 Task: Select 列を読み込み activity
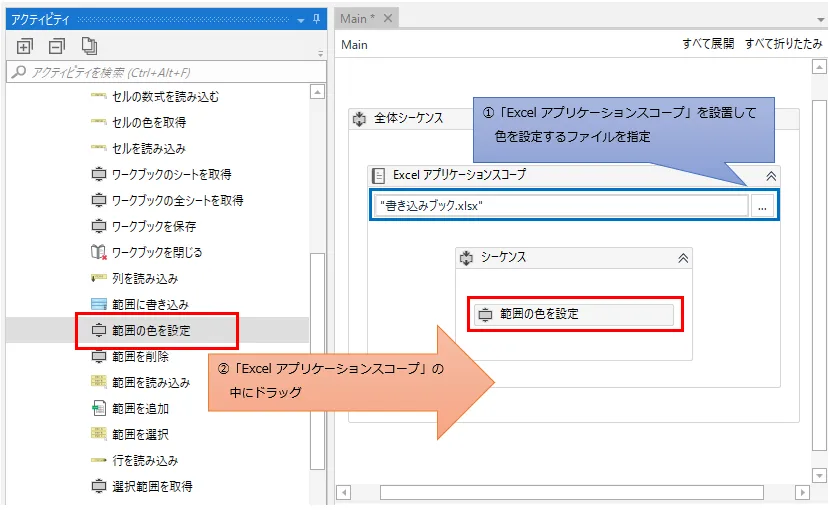tap(145, 278)
